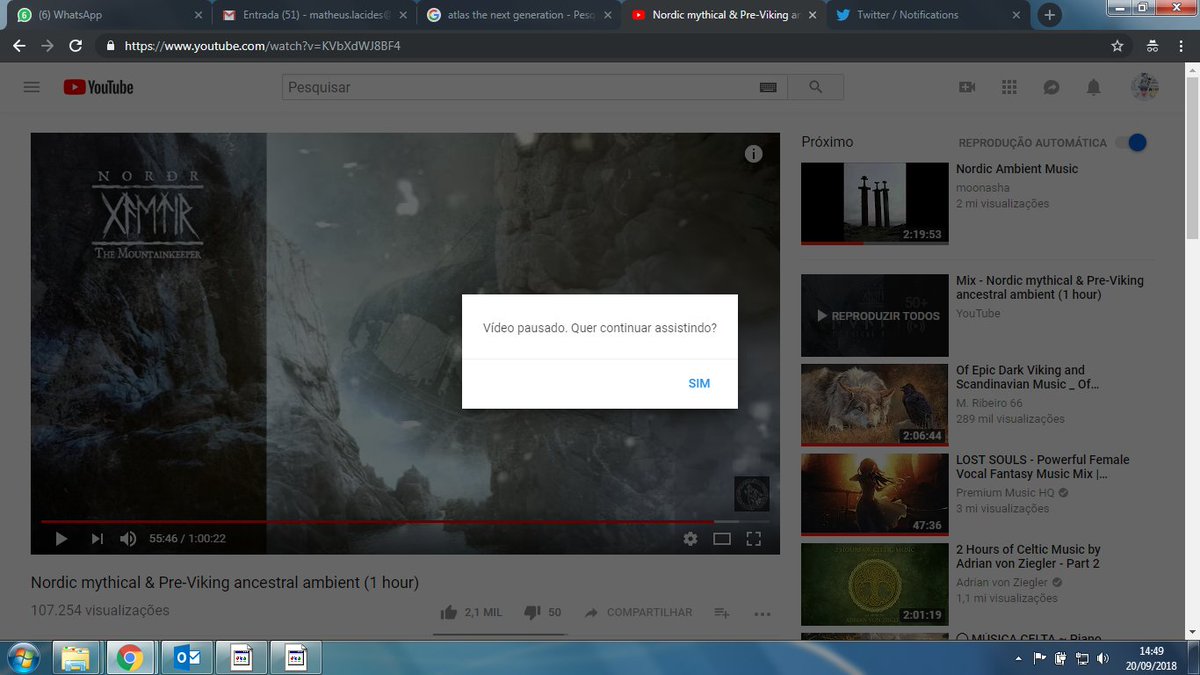Go forward in browser history
Screen dimensions: 1200x675
47,46
